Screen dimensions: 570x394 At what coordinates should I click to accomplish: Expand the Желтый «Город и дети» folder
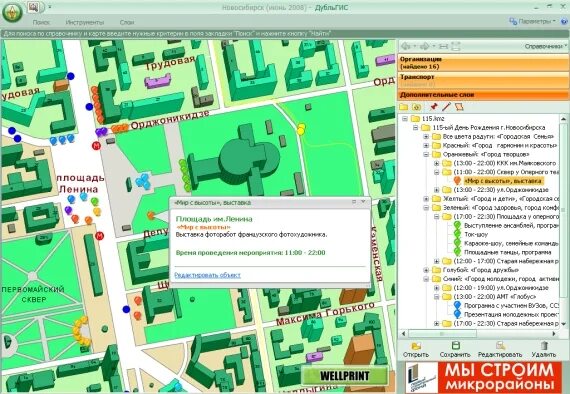tap(426, 199)
